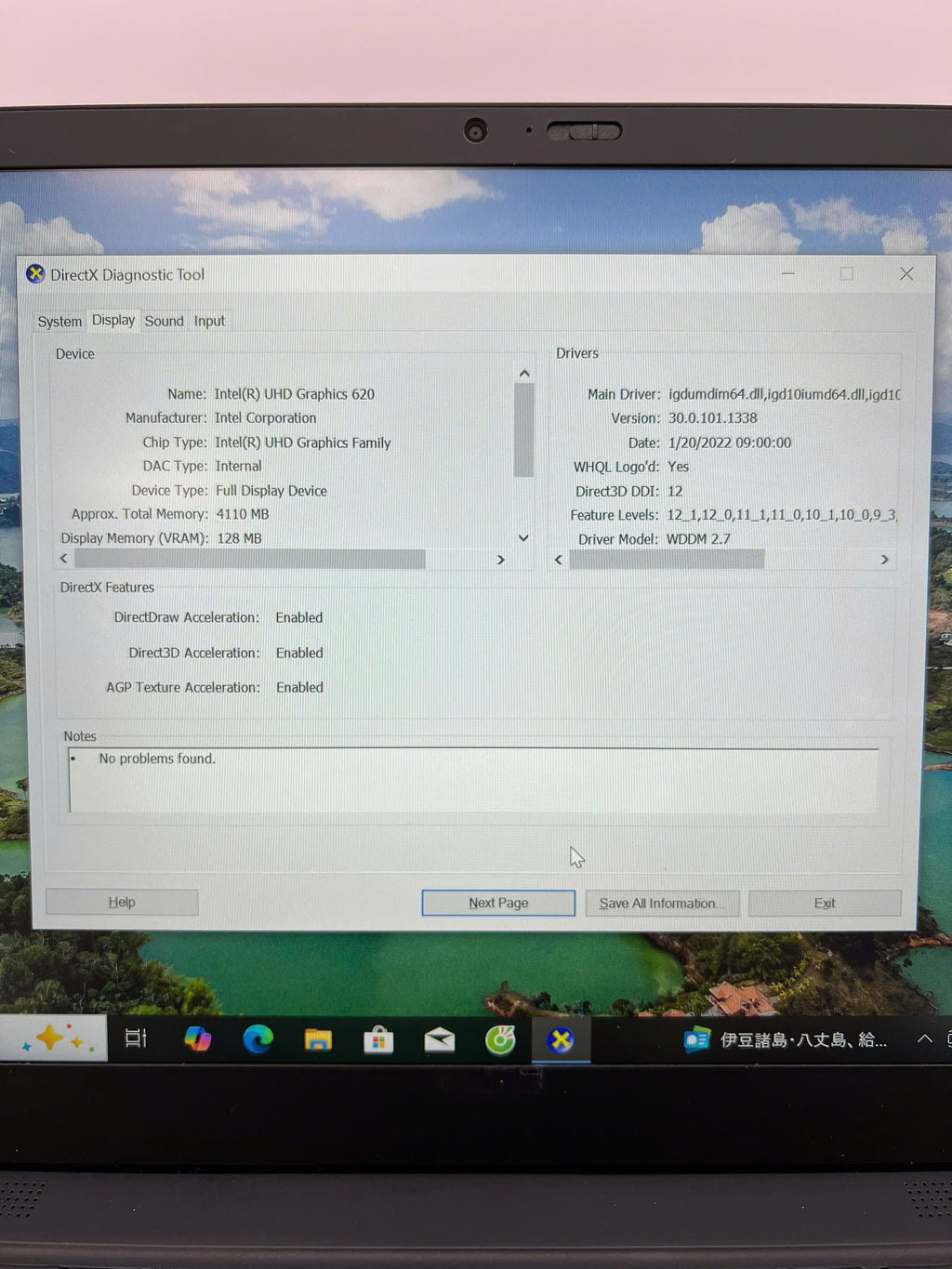Click the Help button
Image resolution: width=952 pixels, height=1269 pixels.
click(x=122, y=902)
